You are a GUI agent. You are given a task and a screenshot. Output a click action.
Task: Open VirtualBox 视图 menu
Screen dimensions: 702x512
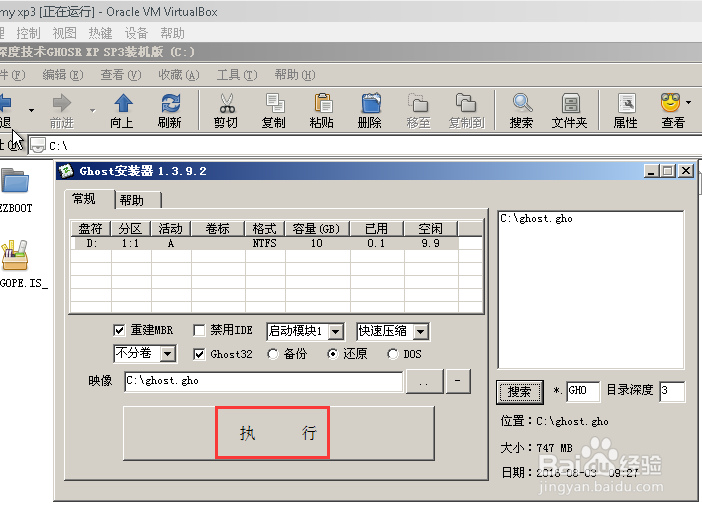pos(64,33)
